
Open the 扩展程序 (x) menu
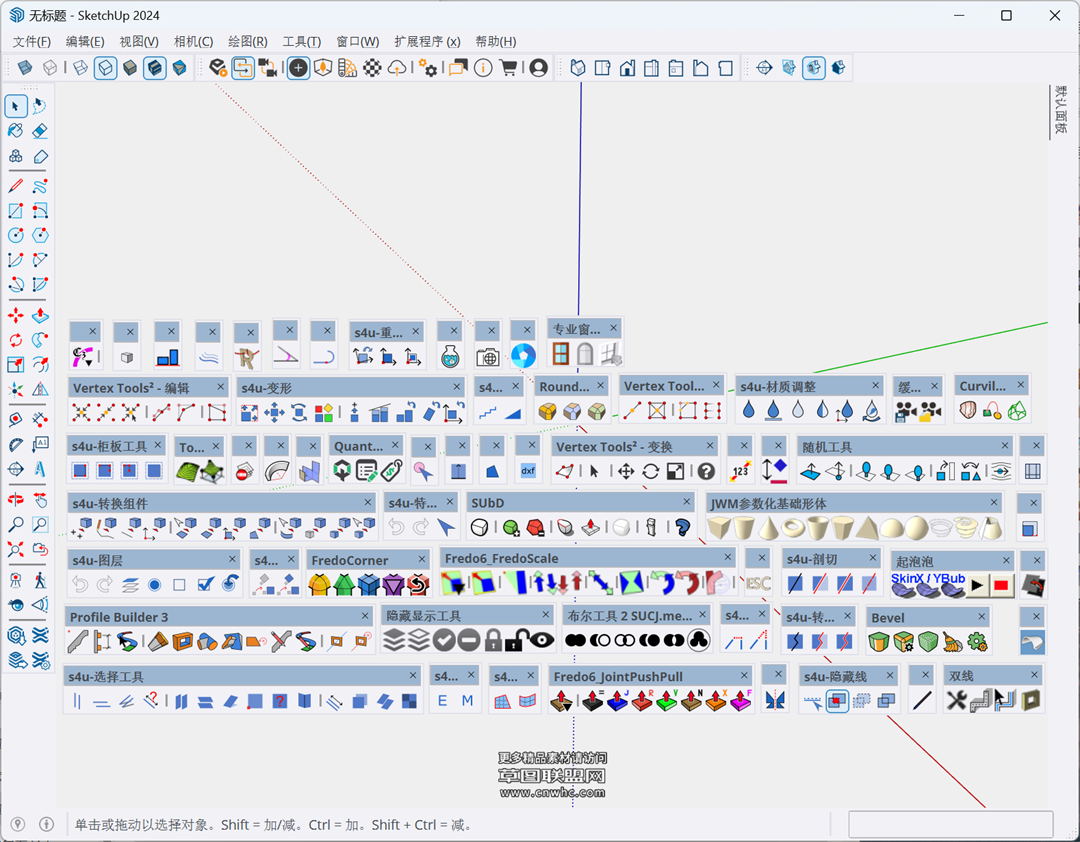(x=427, y=41)
